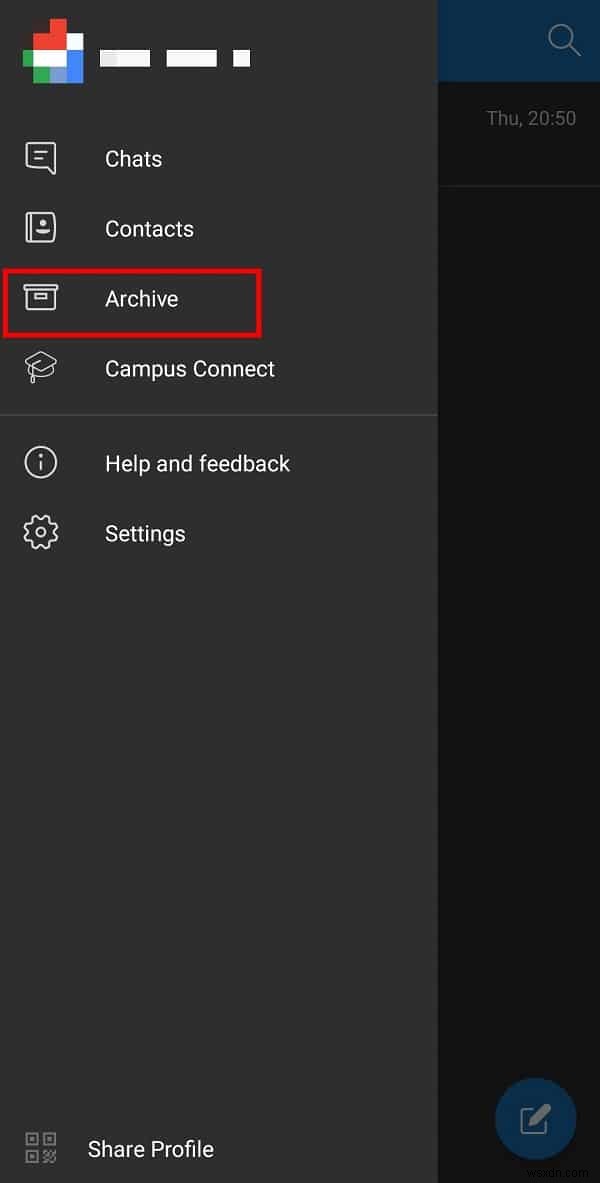Open the QR code icon near Share Profile
Screen dimensions: 600x1183
tap(40, 1148)
